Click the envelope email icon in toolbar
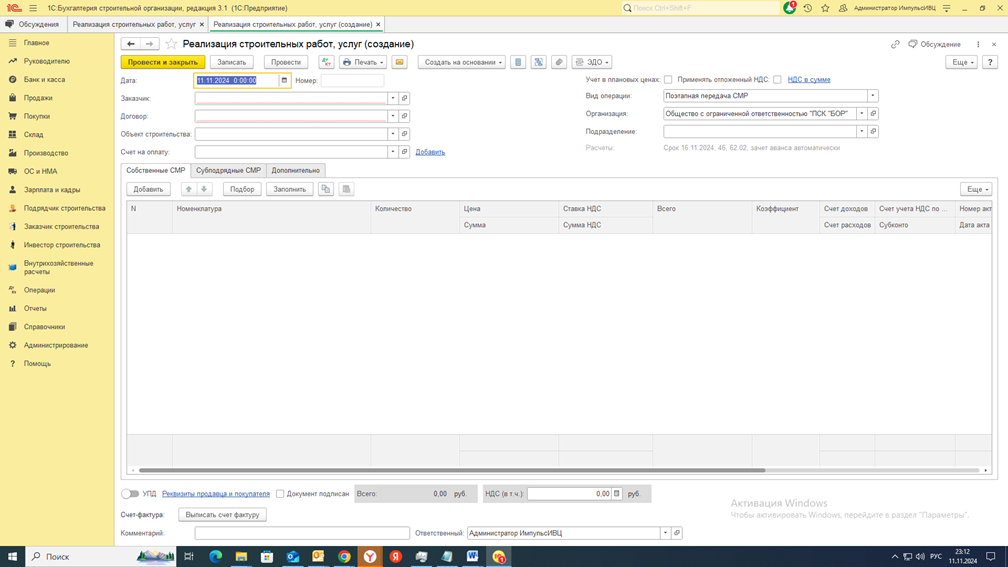The width and height of the screenshot is (1008, 567). [399, 62]
